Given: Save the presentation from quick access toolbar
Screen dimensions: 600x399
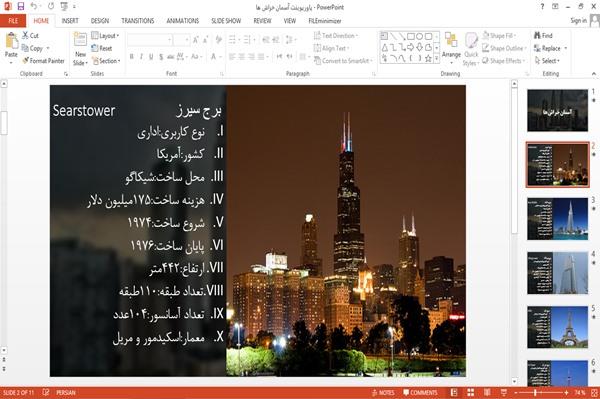Looking at the screenshot, I should (x=21, y=7).
